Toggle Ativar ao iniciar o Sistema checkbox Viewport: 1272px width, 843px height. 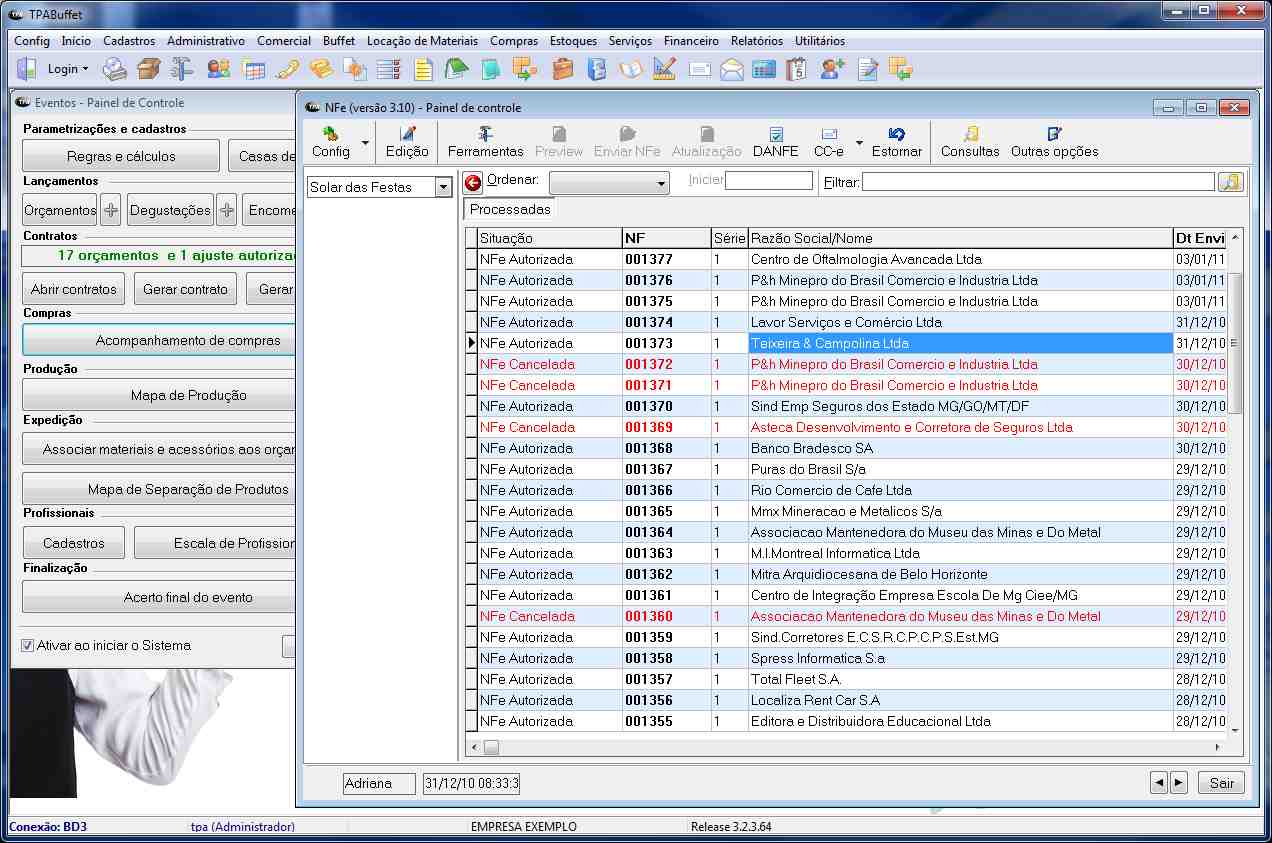pos(28,645)
